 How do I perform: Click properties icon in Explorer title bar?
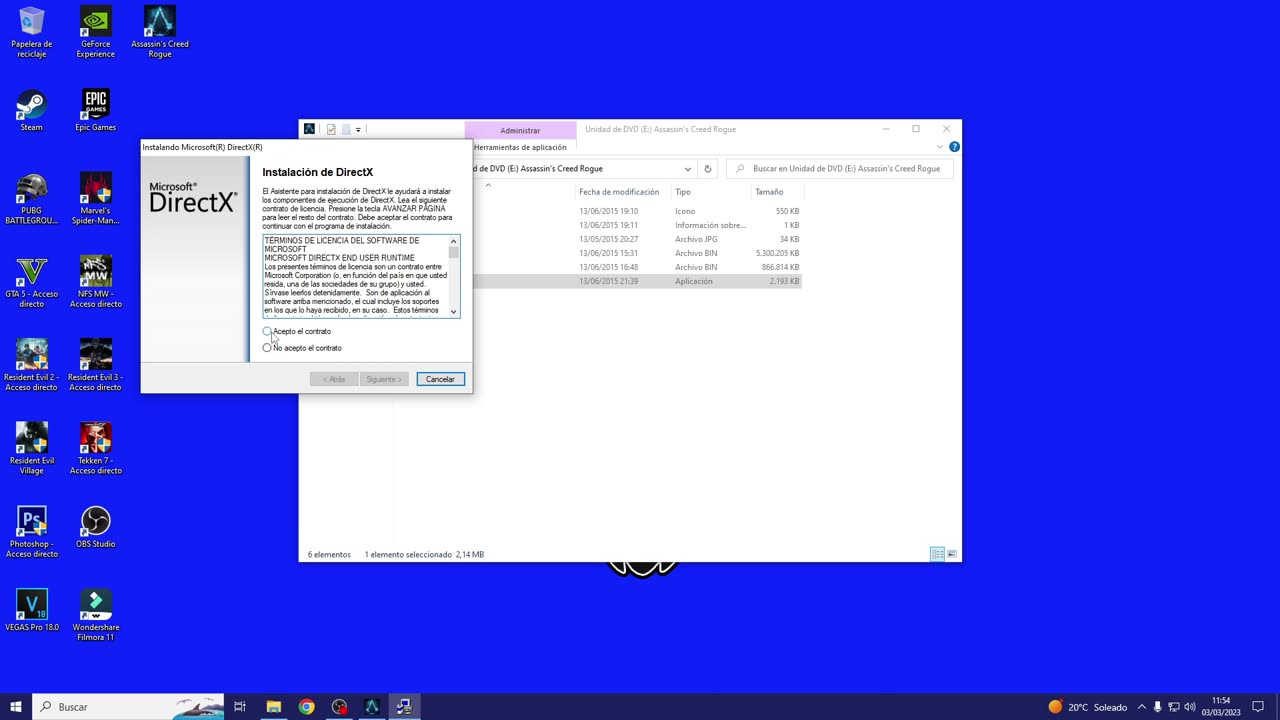pos(331,129)
